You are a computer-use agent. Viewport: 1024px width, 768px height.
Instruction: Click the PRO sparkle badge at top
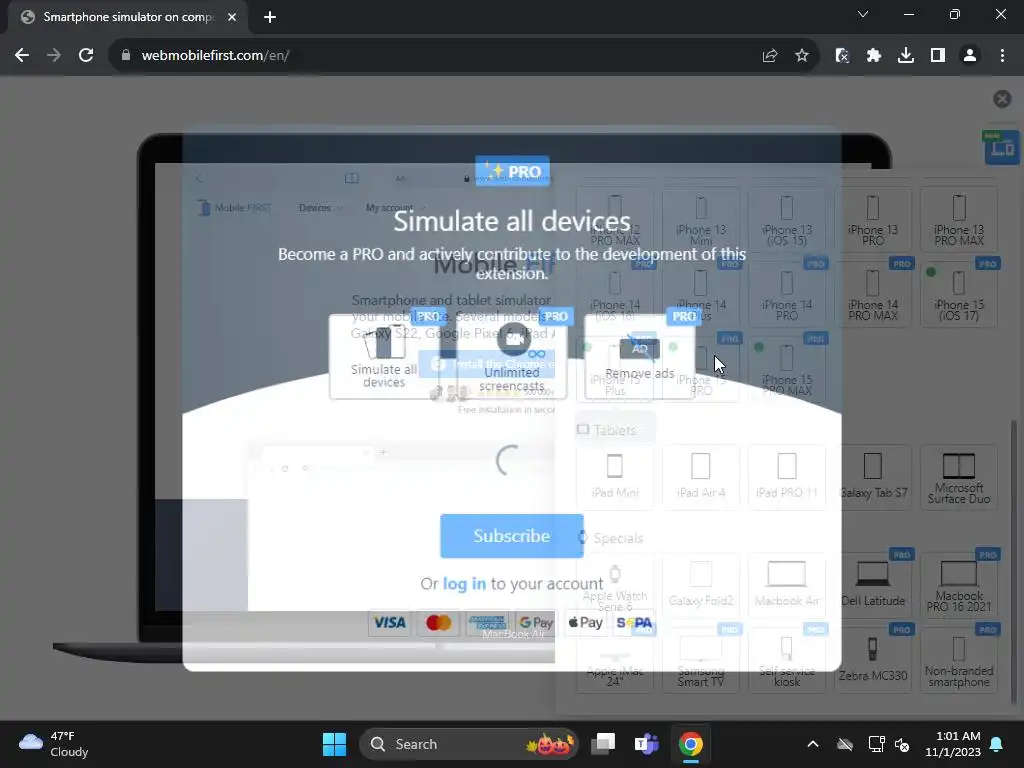tap(512, 171)
